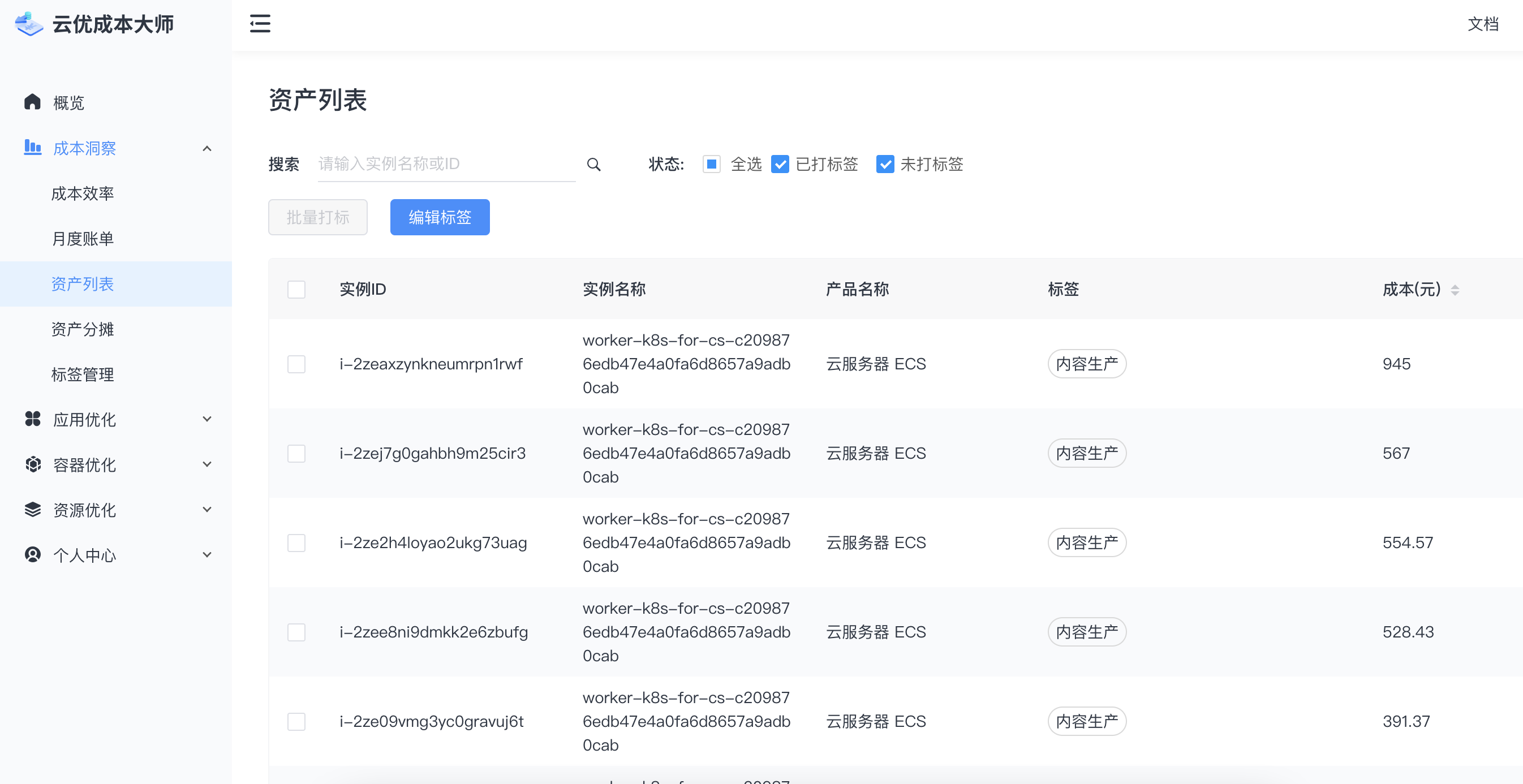Expand the 资源优化 menu chevron
The height and width of the screenshot is (784, 1523).
(207, 509)
